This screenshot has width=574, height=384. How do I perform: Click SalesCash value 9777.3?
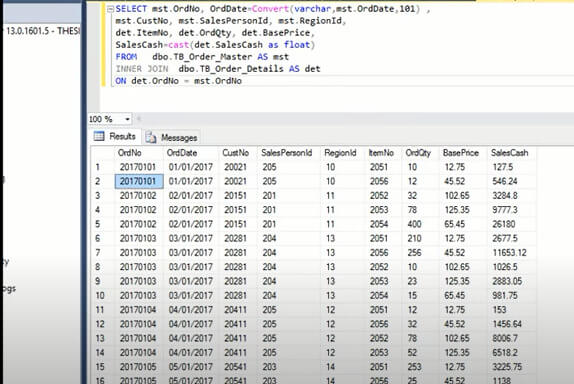point(505,210)
